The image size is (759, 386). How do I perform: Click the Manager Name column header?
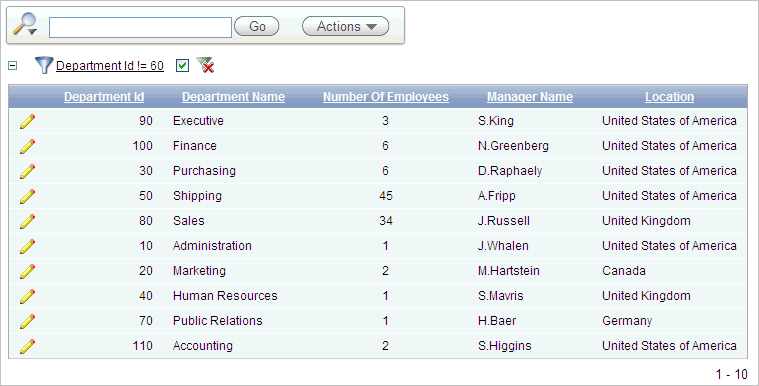click(x=530, y=97)
